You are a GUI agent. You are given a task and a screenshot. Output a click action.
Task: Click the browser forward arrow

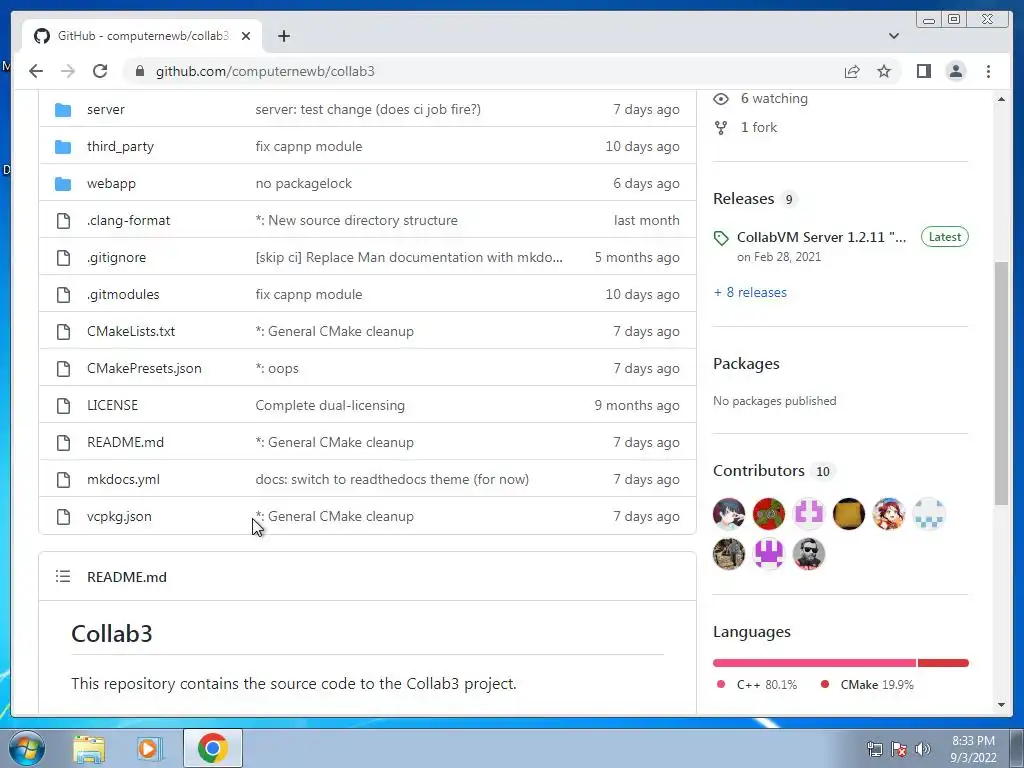click(x=68, y=71)
